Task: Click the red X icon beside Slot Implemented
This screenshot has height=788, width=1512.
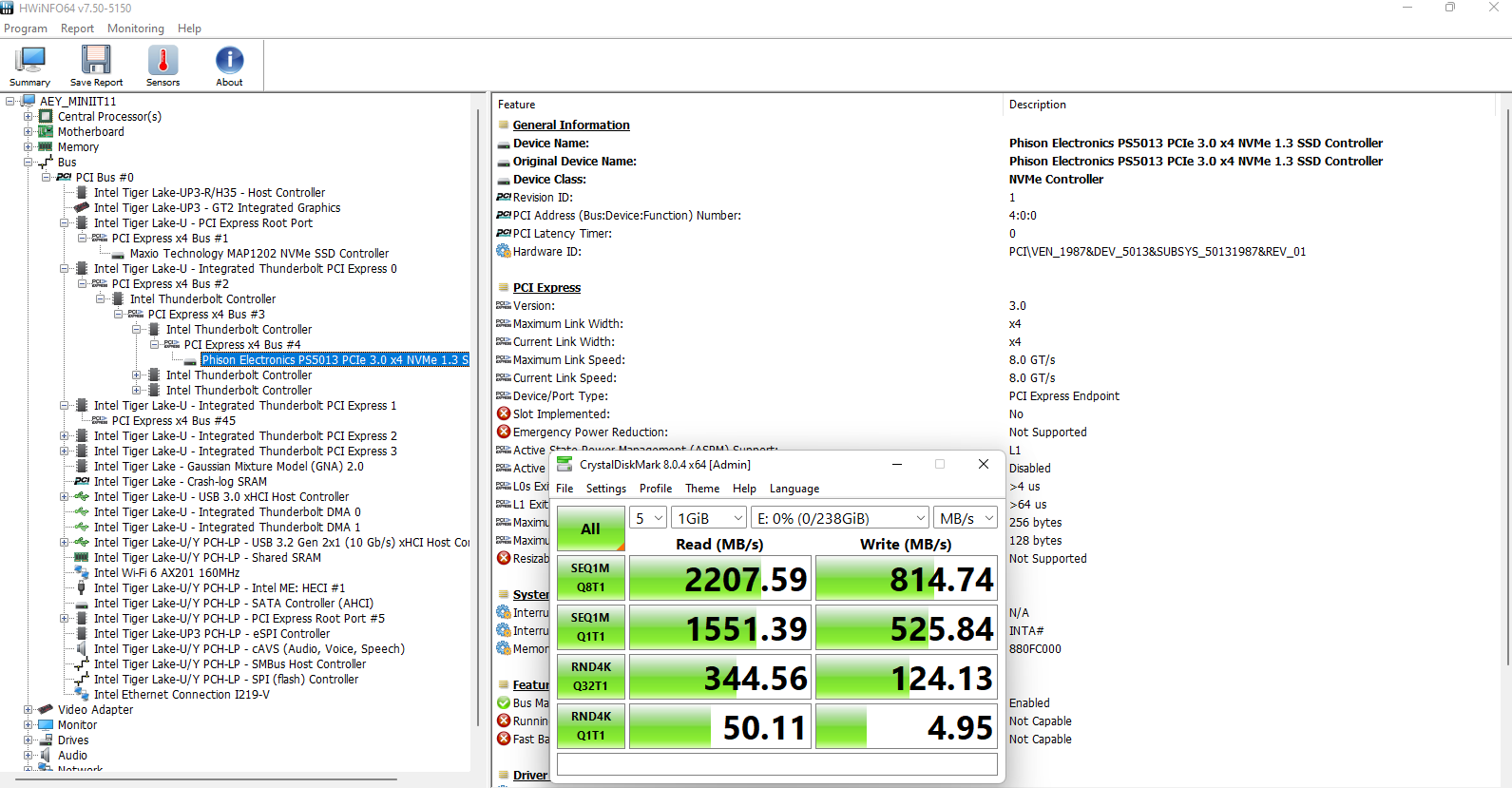Action: [504, 414]
